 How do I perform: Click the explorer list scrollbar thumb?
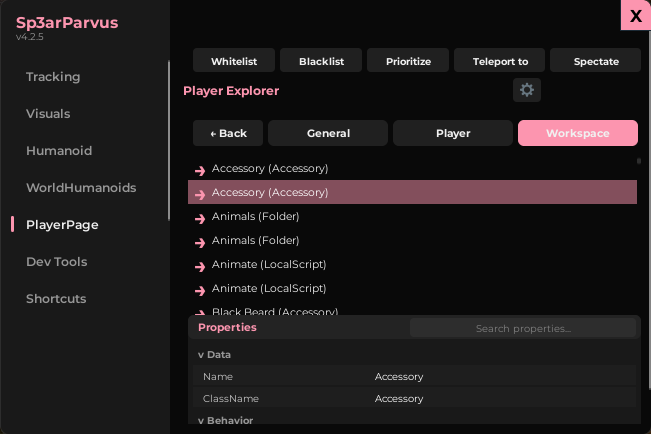coord(639,161)
